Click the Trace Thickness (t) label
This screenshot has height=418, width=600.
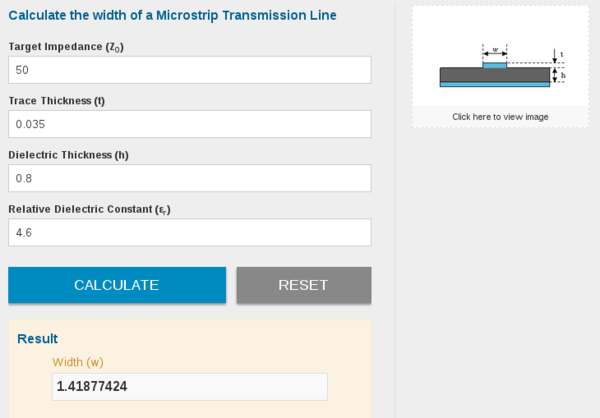57,101
